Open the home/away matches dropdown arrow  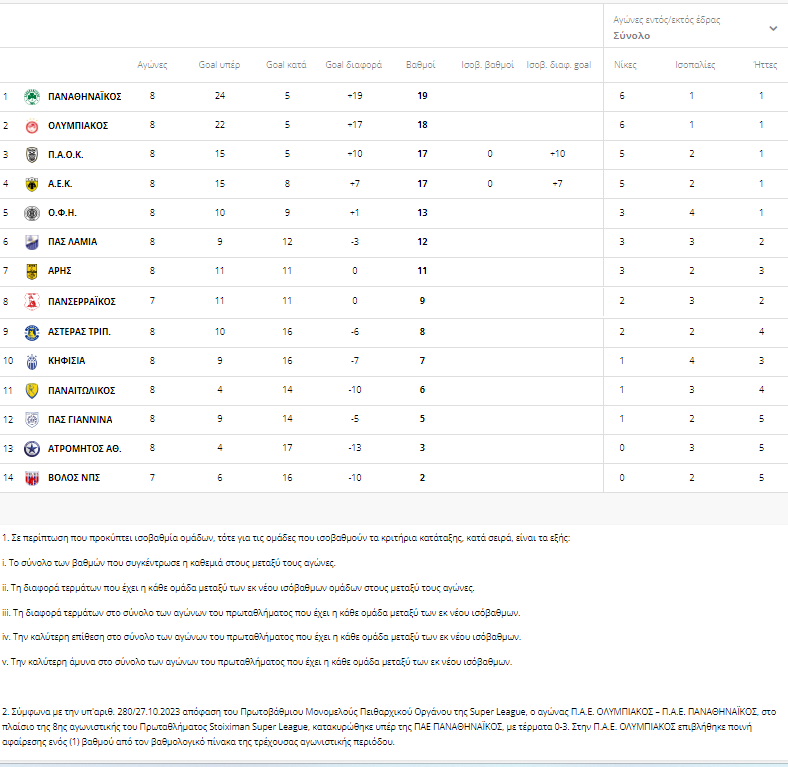772,28
